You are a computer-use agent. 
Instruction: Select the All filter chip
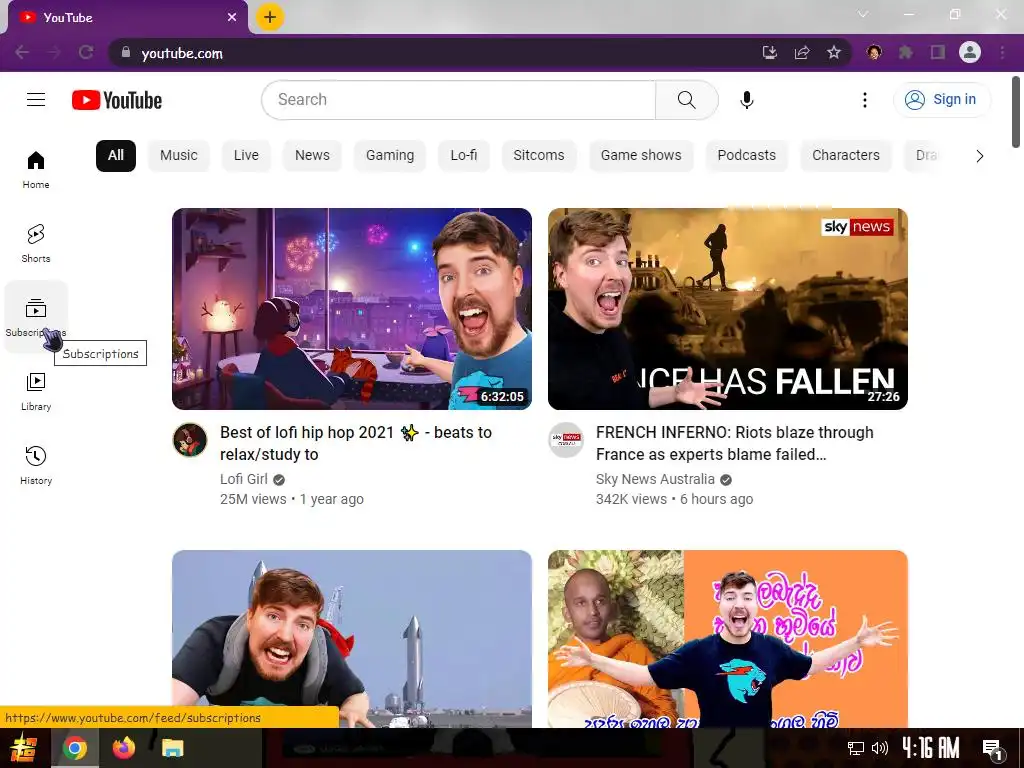pos(116,155)
